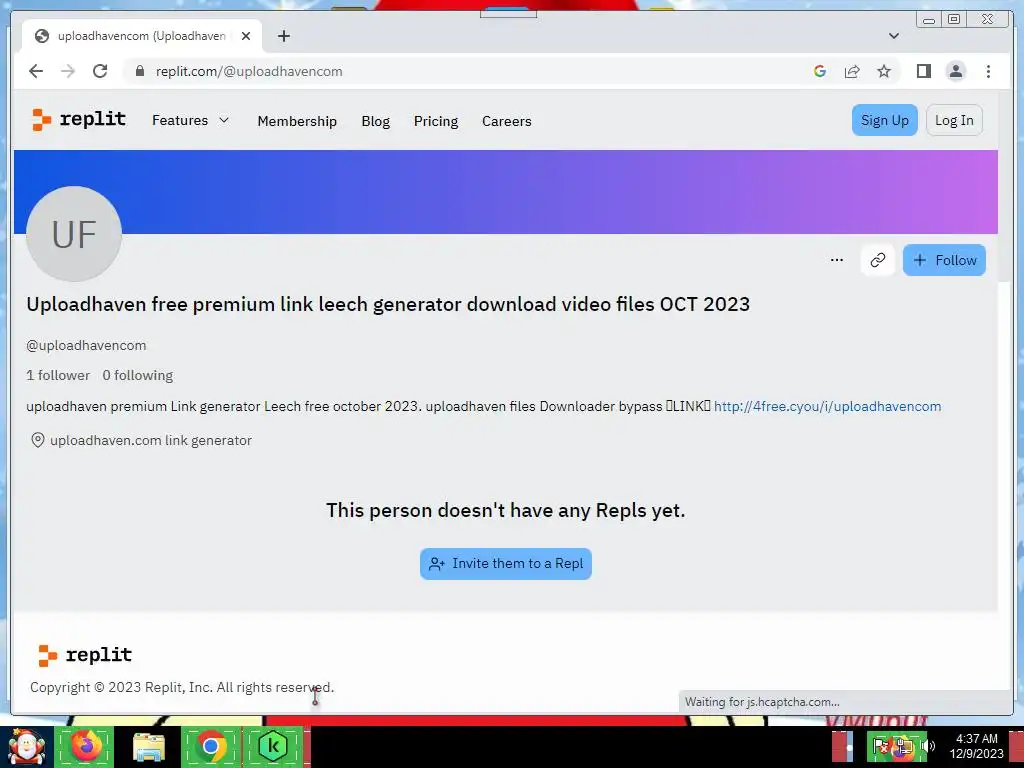Open Chrome's three-dot menu

click(988, 71)
